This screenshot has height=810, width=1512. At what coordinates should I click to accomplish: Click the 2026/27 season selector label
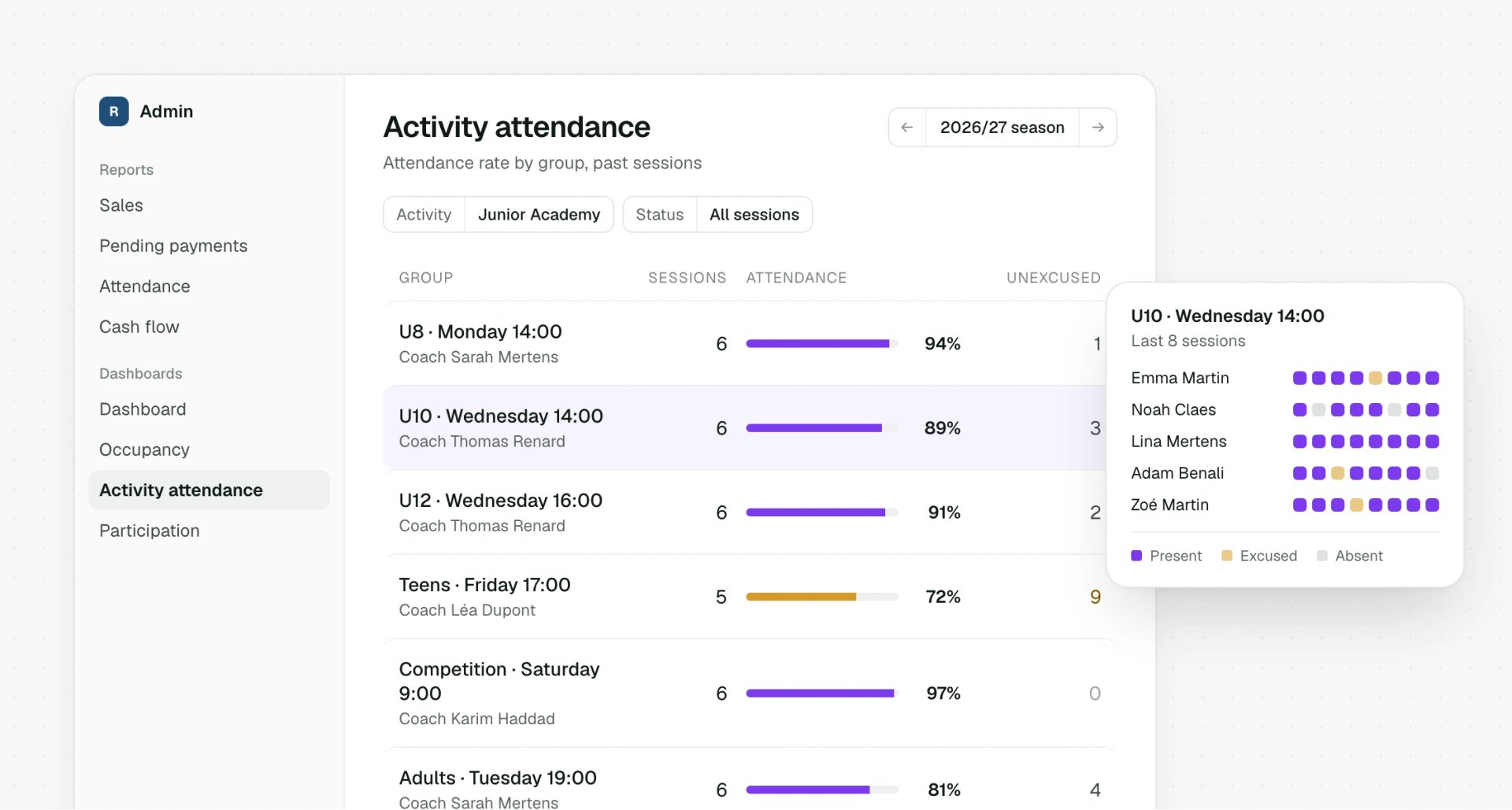pos(1002,128)
